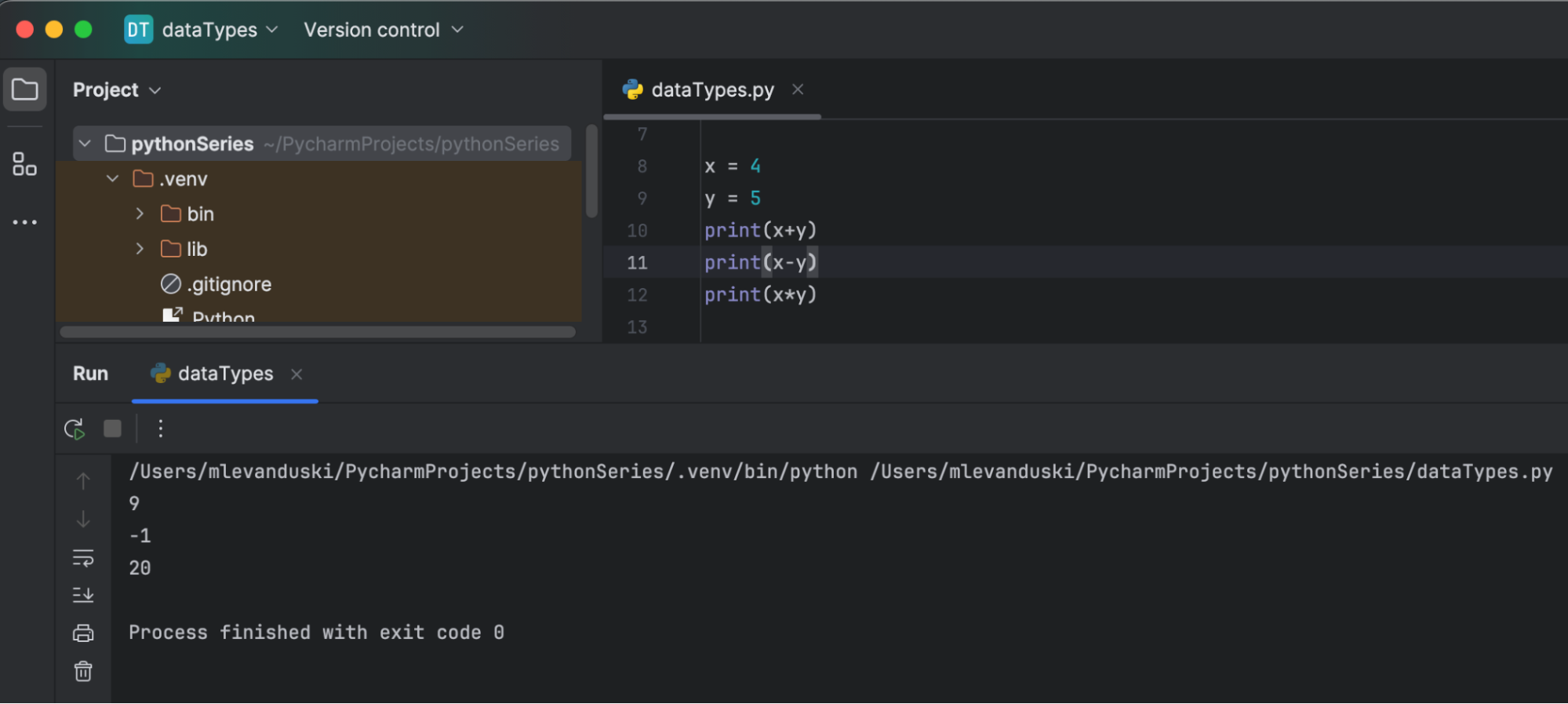Select the dataTypes.py editor tab
The image size is (1568, 704).
pos(712,89)
